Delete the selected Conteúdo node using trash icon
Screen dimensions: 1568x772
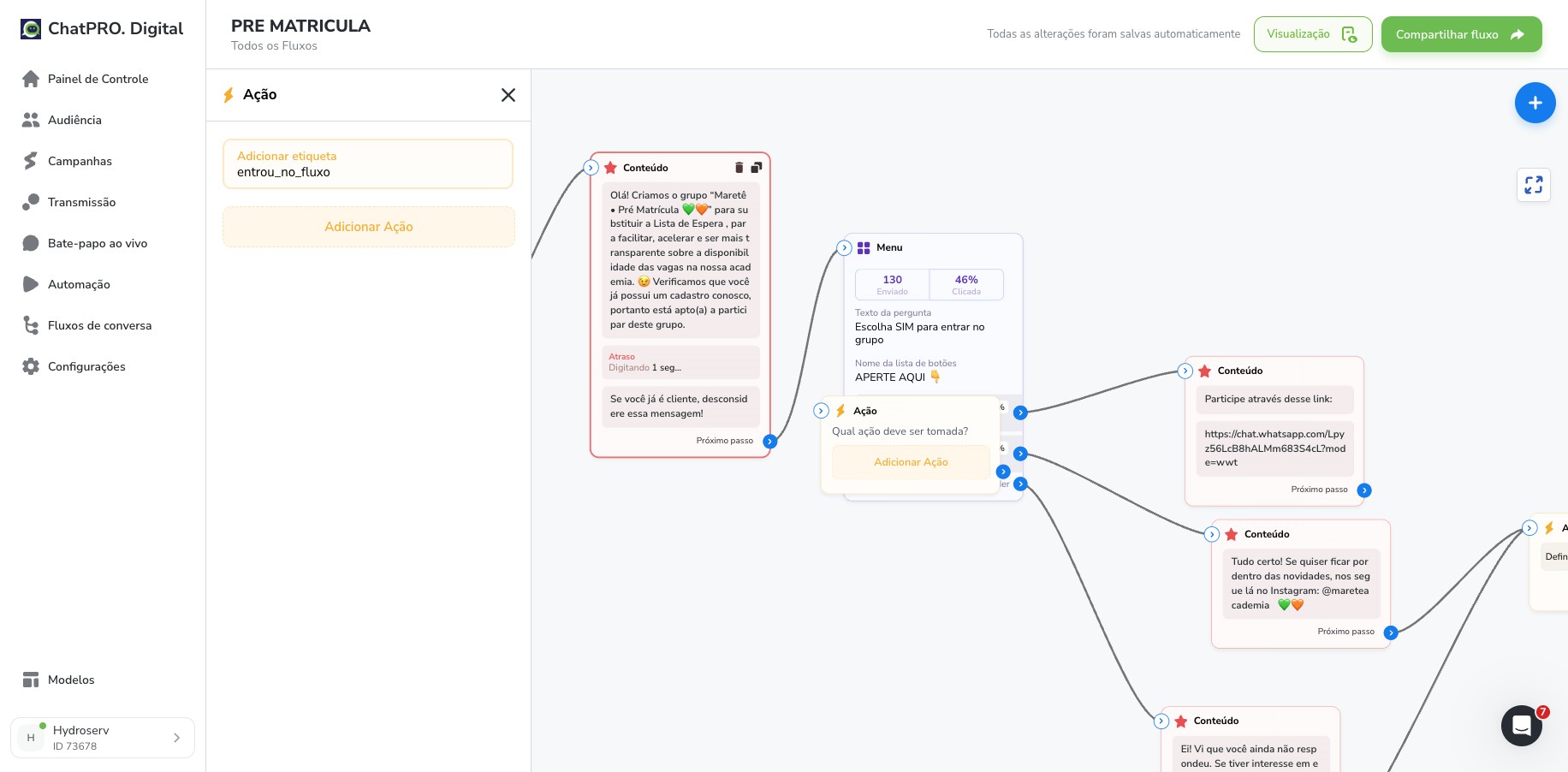click(x=739, y=168)
